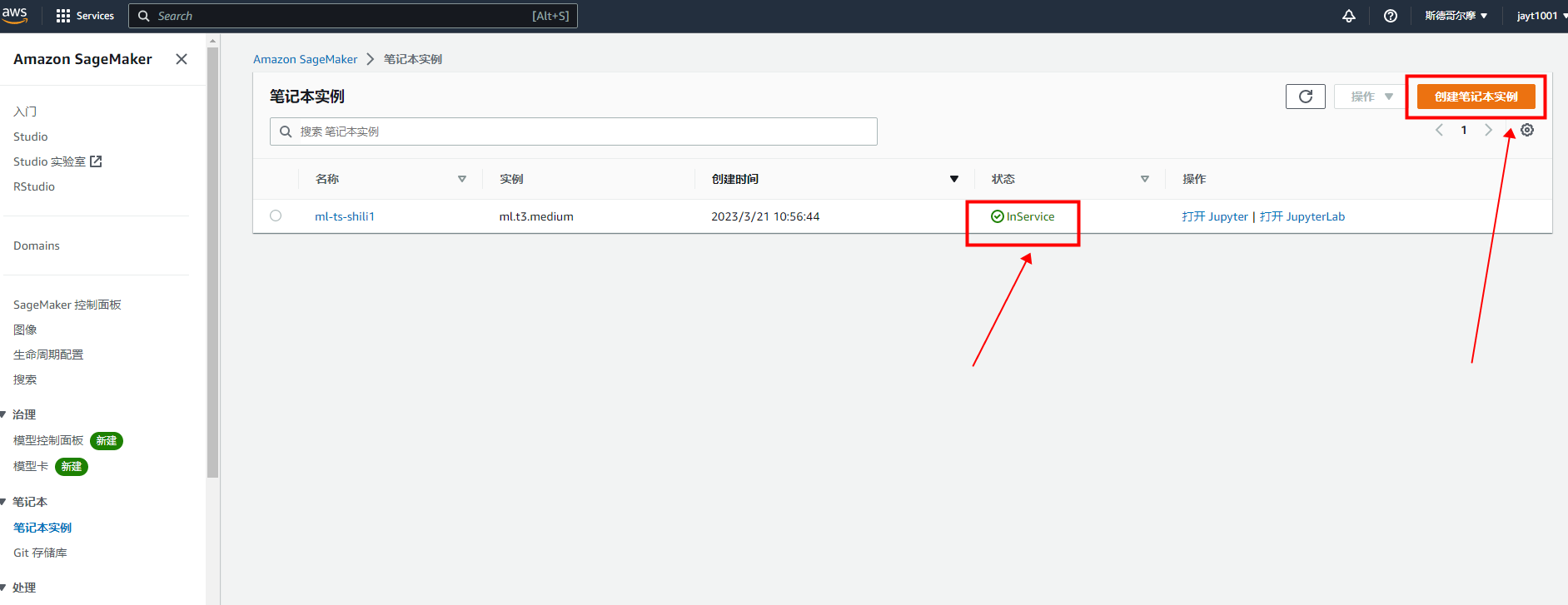
Task: Click the page number 1
Action: pyautogui.click(x=1464, y=130)
